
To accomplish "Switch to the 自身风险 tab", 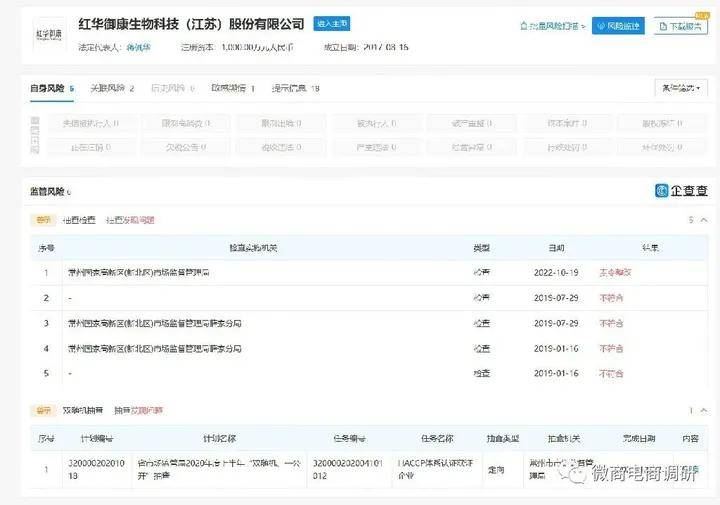I will 51,89.
